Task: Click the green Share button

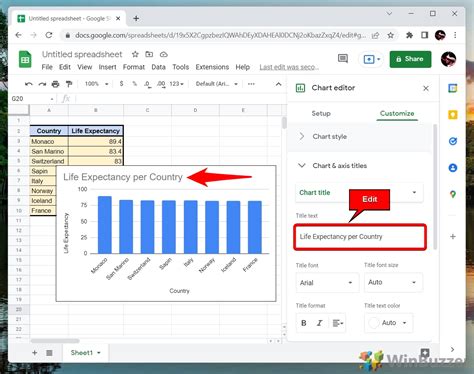Action: [x=410, y=59]
